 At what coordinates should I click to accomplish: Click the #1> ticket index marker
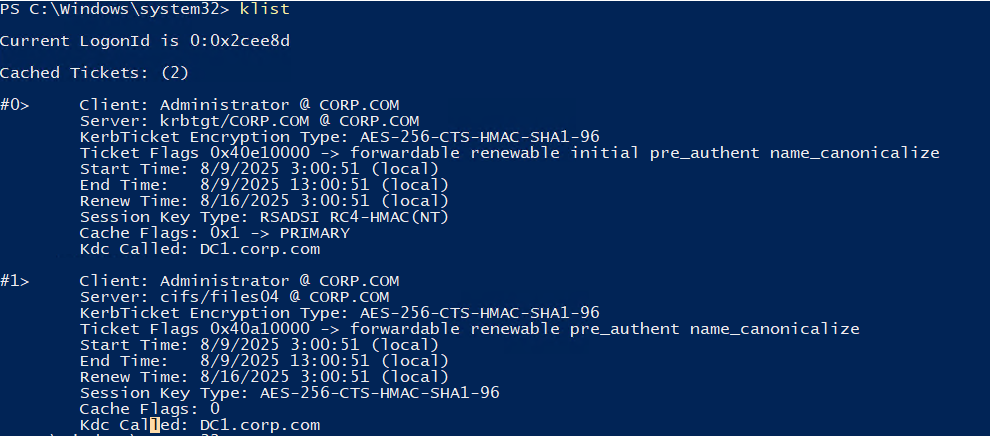tap(14, 281)
